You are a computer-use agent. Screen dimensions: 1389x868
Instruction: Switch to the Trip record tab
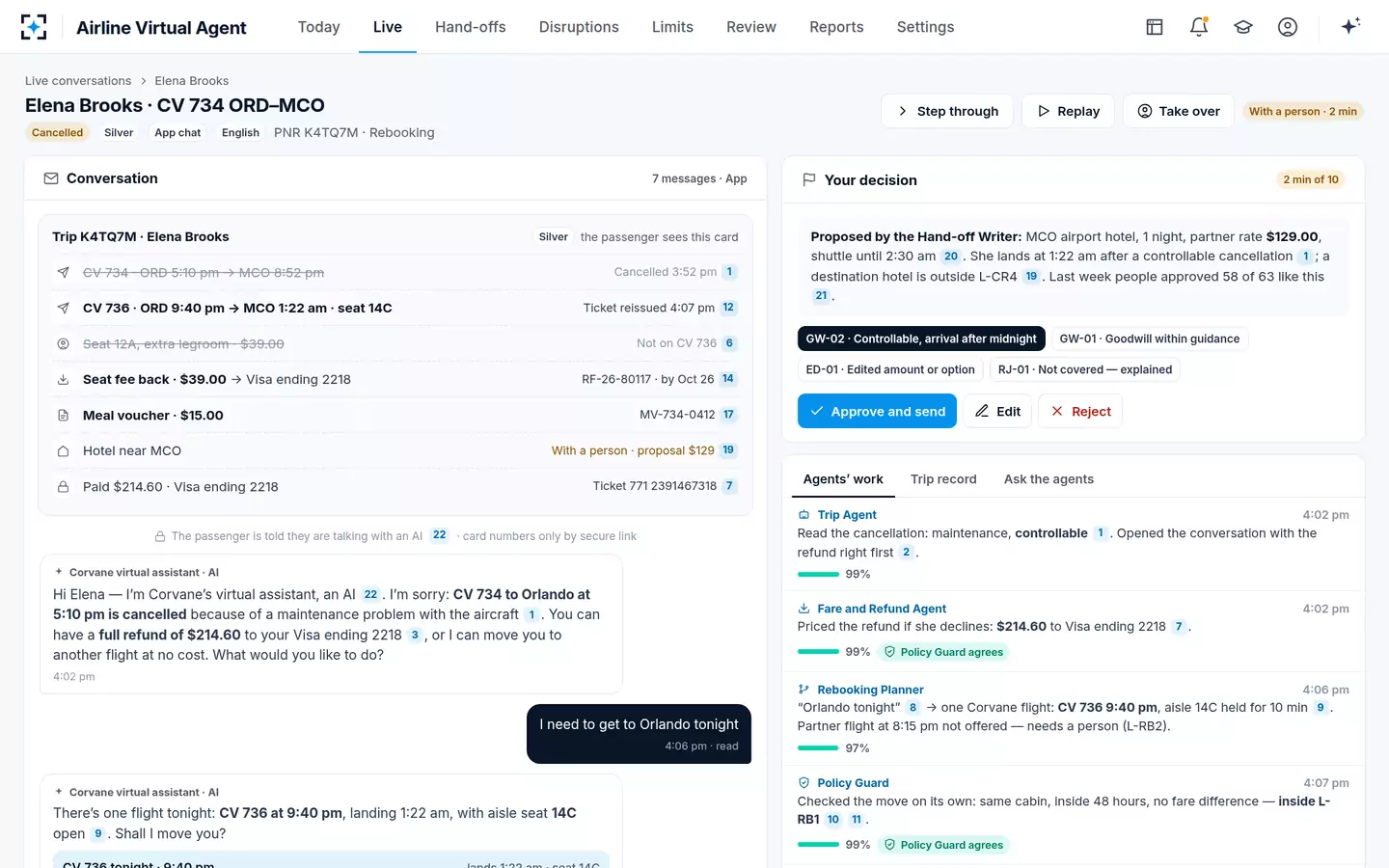click(x=943, y=479)
